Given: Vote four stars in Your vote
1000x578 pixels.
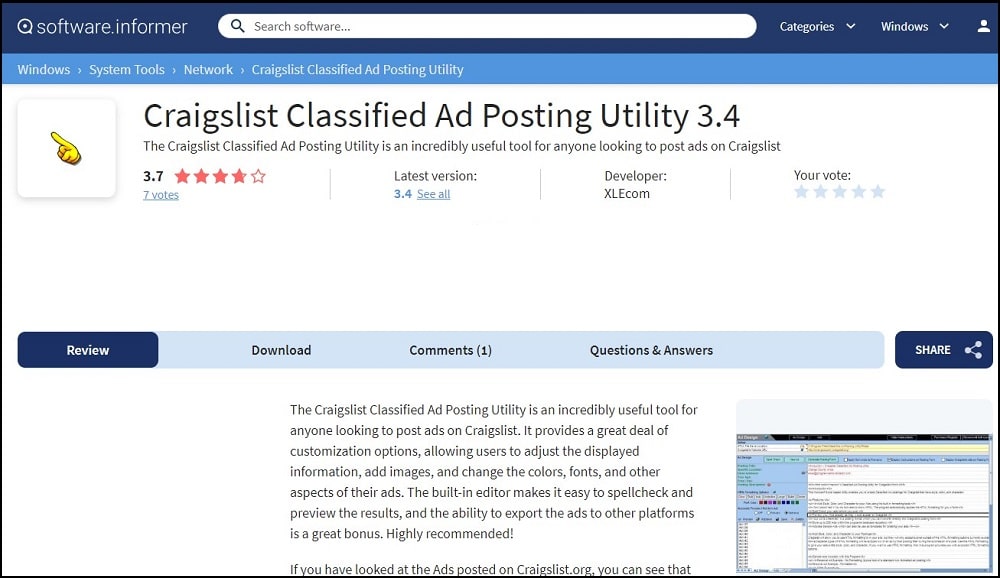Looking at the screenshot, I should (x=859, y=191).
